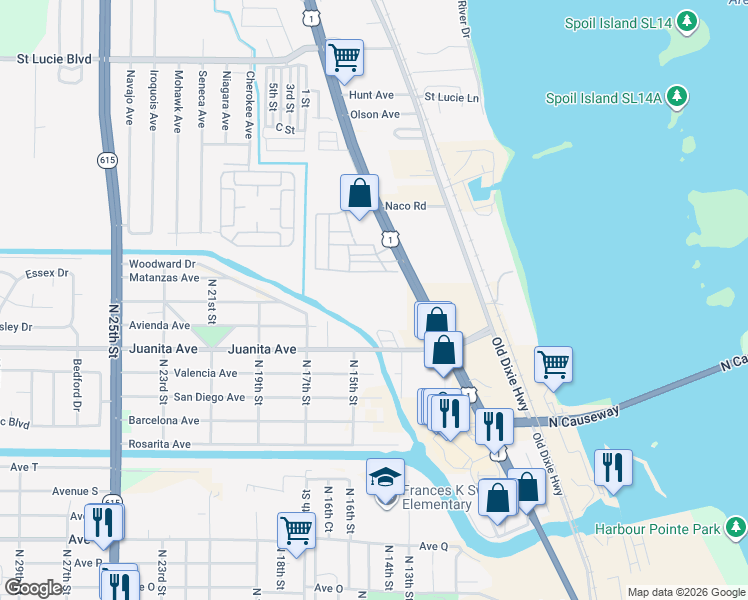
Task: Click the Valencia Ave label
Action: pyautogui.click(x=205, y=373)
